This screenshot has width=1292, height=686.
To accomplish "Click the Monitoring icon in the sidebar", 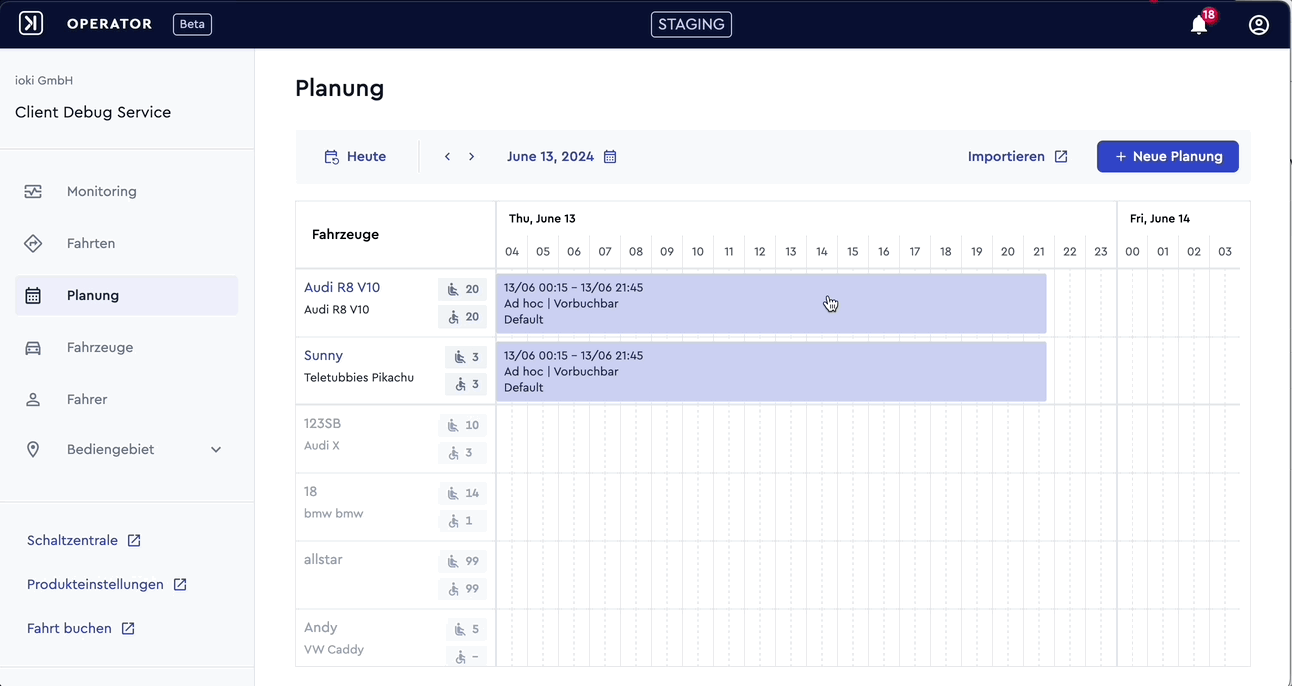I will pyautogui.click(x=33, y=191).
